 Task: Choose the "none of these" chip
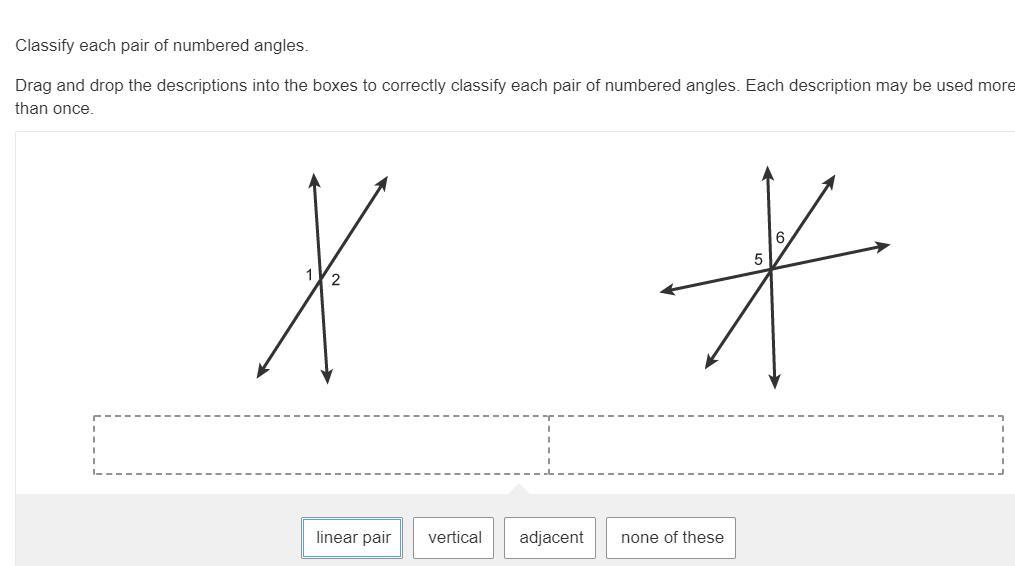point(671,537)
